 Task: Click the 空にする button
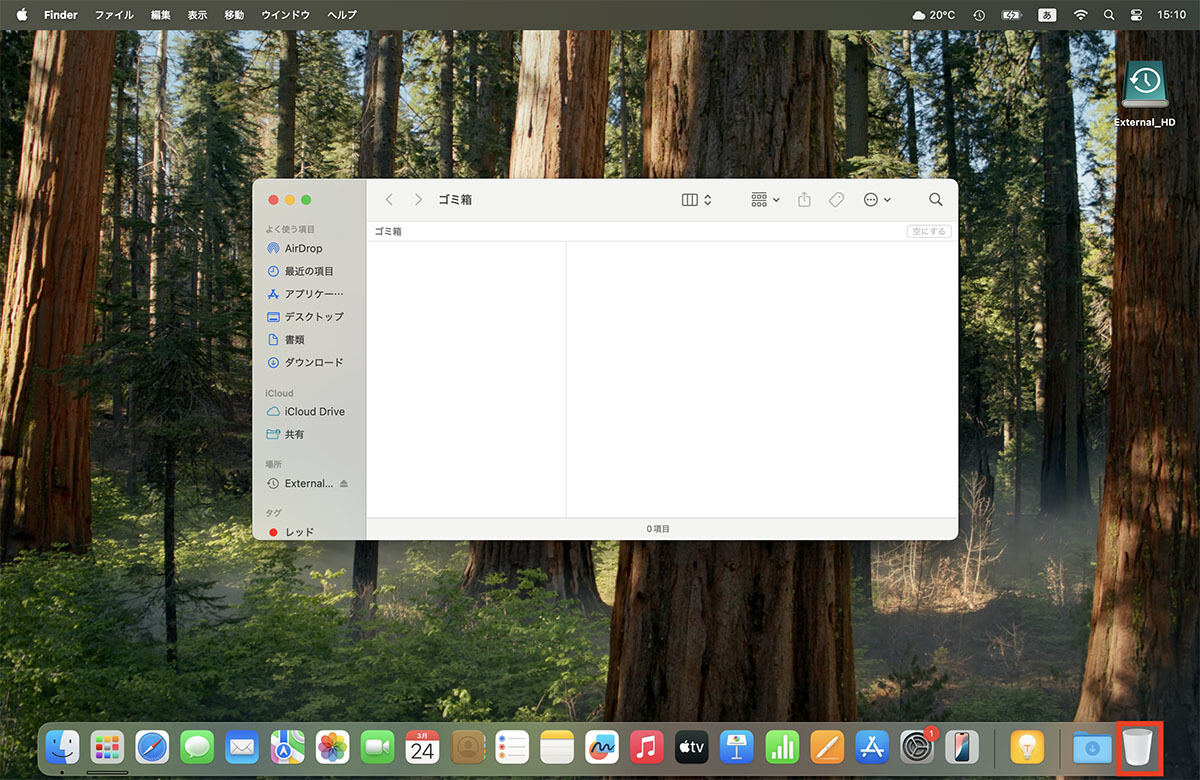point(929,231)
